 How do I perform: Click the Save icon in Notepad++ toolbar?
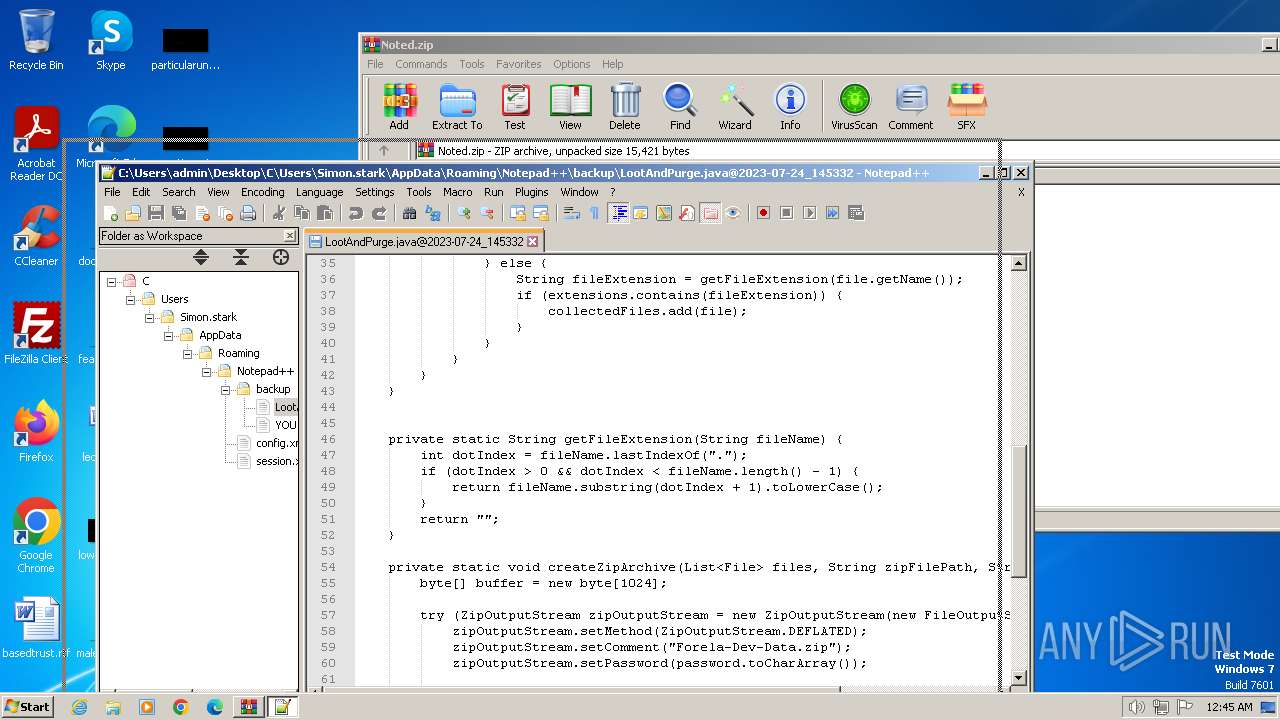pos(156,213)
